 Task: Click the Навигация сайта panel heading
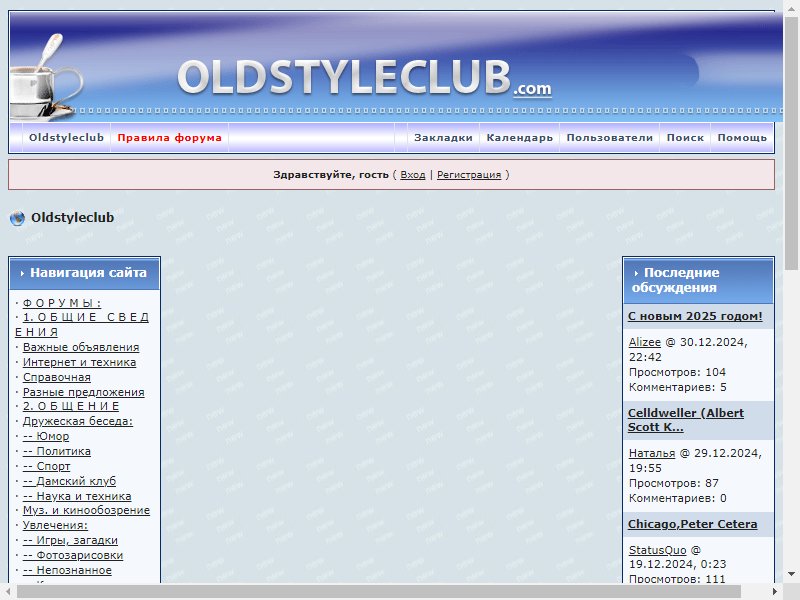point(88,273)
